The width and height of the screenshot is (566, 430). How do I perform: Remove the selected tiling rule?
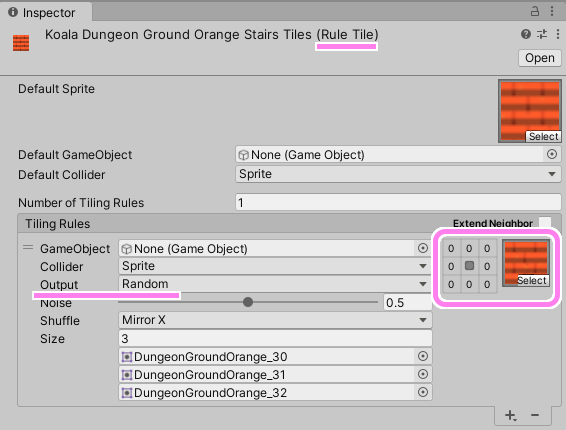tap(535, 415)
